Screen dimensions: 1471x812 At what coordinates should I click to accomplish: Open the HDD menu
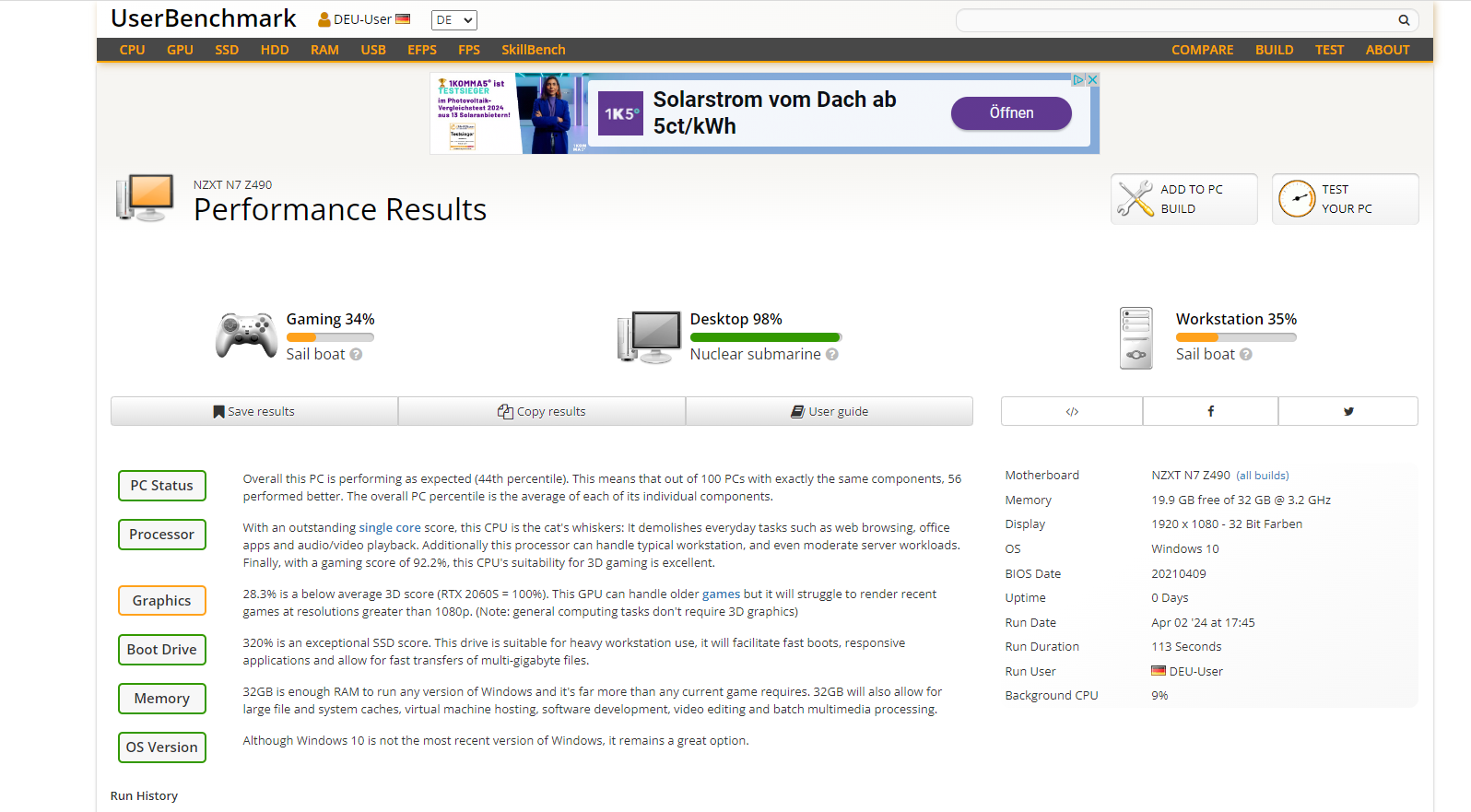(x=275, y=50)
